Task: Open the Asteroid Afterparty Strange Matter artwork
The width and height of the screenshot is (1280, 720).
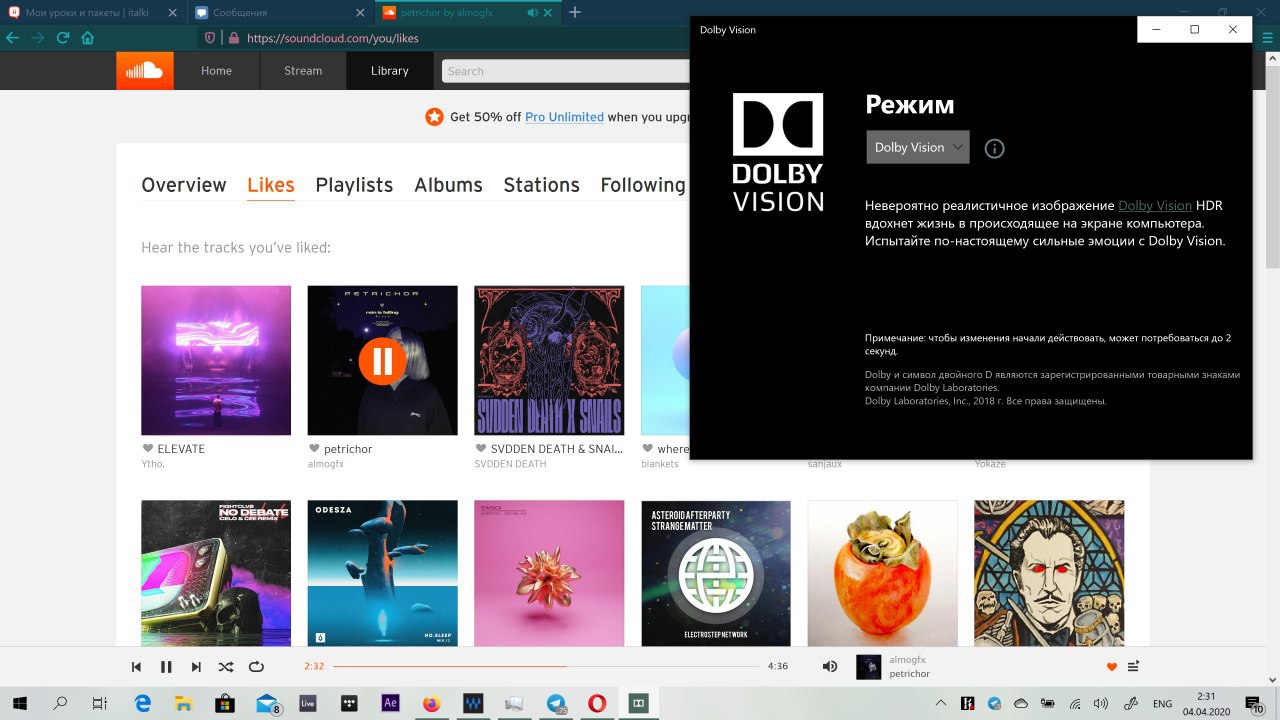Action: pyautogui.click(x=716, y=573)
